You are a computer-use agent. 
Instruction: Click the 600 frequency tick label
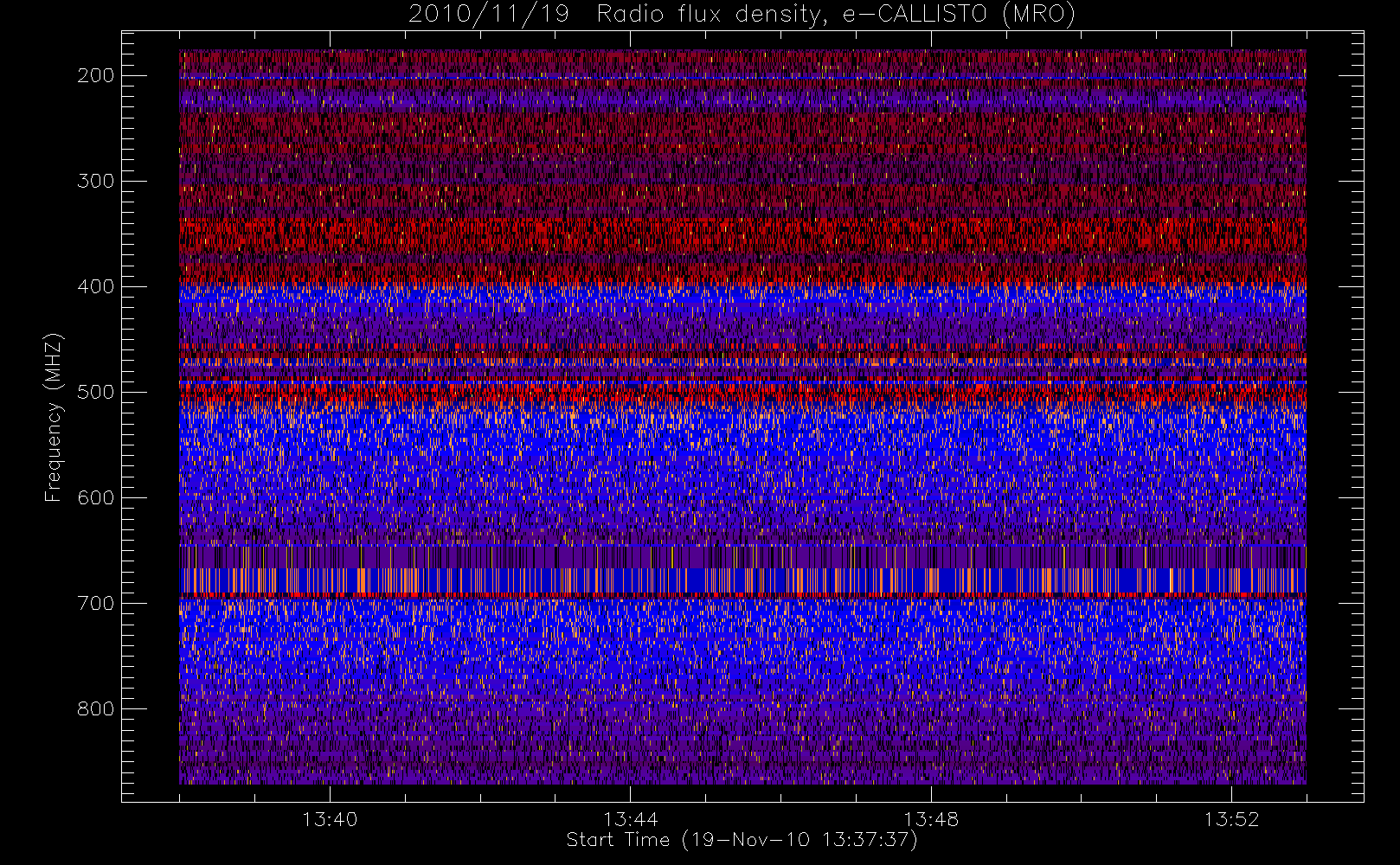pyautogui.click(x=96, y=497)
